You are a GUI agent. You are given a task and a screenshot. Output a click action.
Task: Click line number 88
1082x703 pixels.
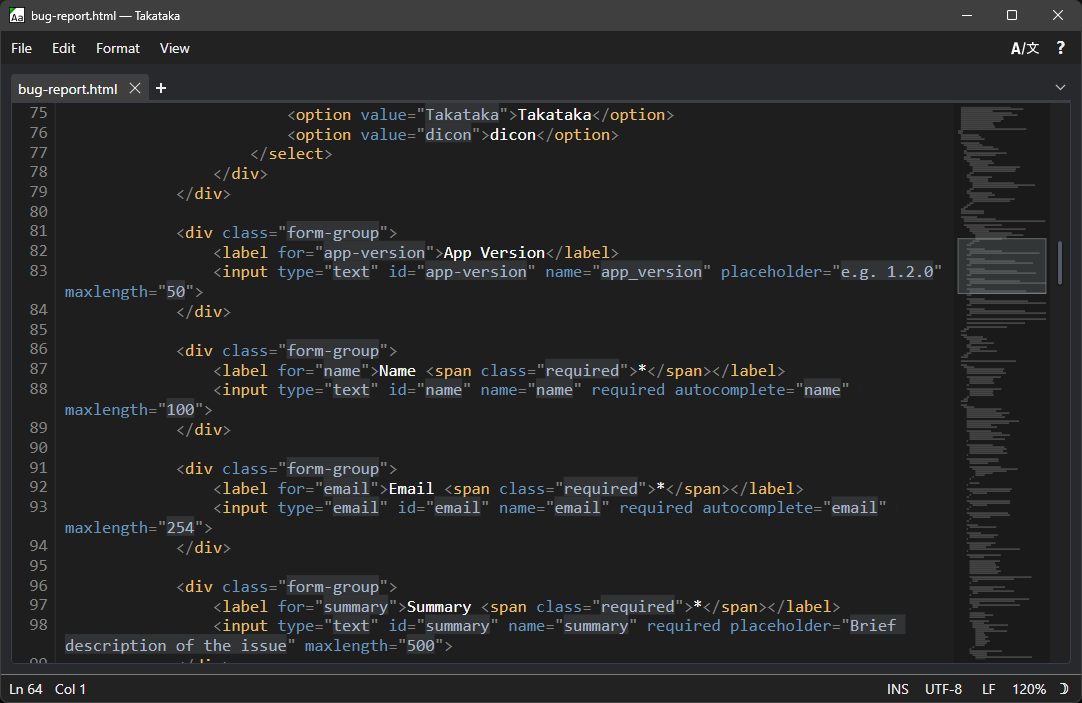pos(39,388)
